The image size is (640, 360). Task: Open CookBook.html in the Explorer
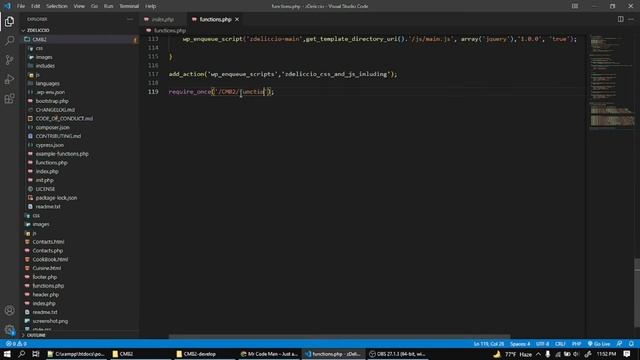pyautogui.click(x=50, y=259)
